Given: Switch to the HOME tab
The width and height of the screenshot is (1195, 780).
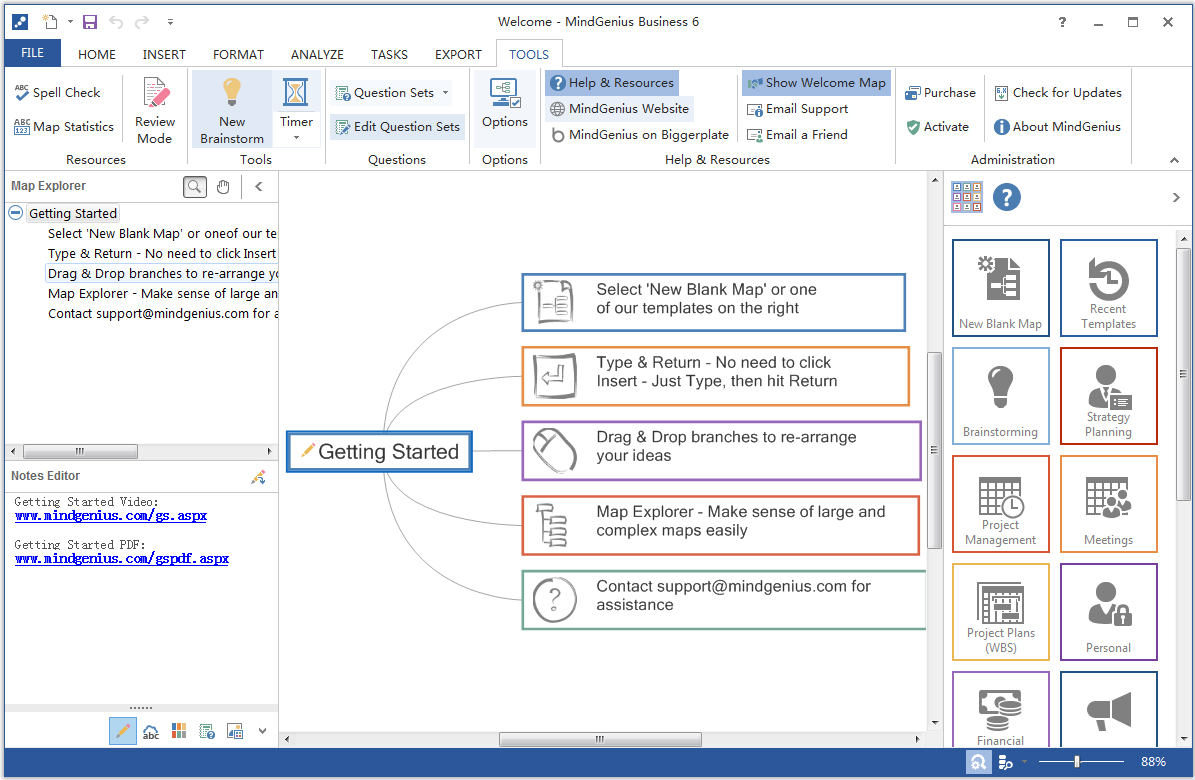Looking at the screenshot, I should tap(97, 54).
